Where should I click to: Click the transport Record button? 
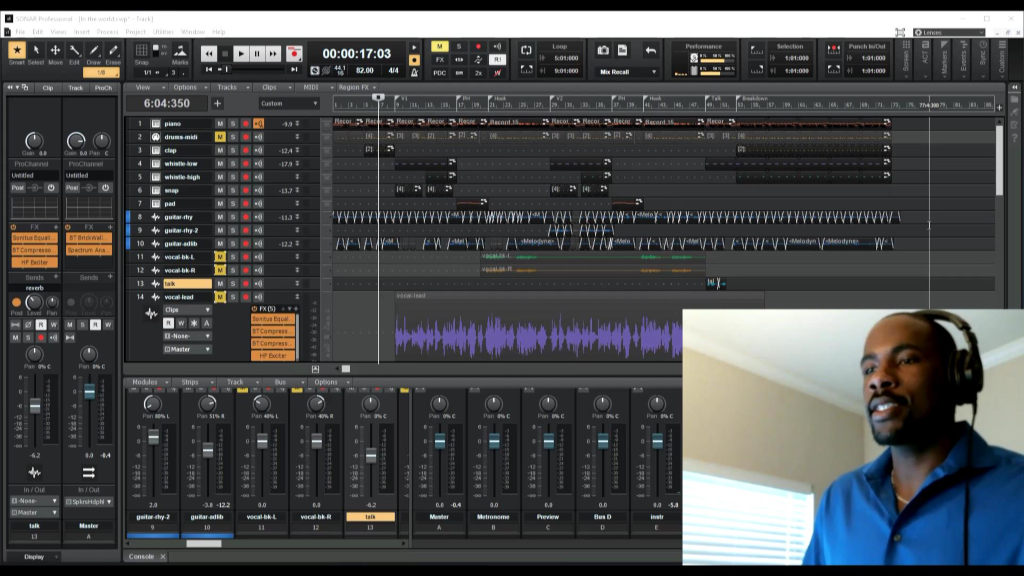coord(294,54)
